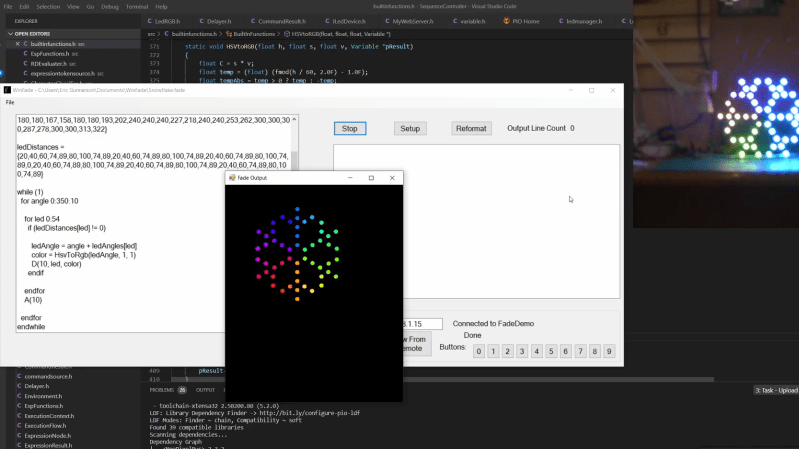Open the task dropdown in the terminal panel
Screen dimensions: 799x449
(775, 390)
